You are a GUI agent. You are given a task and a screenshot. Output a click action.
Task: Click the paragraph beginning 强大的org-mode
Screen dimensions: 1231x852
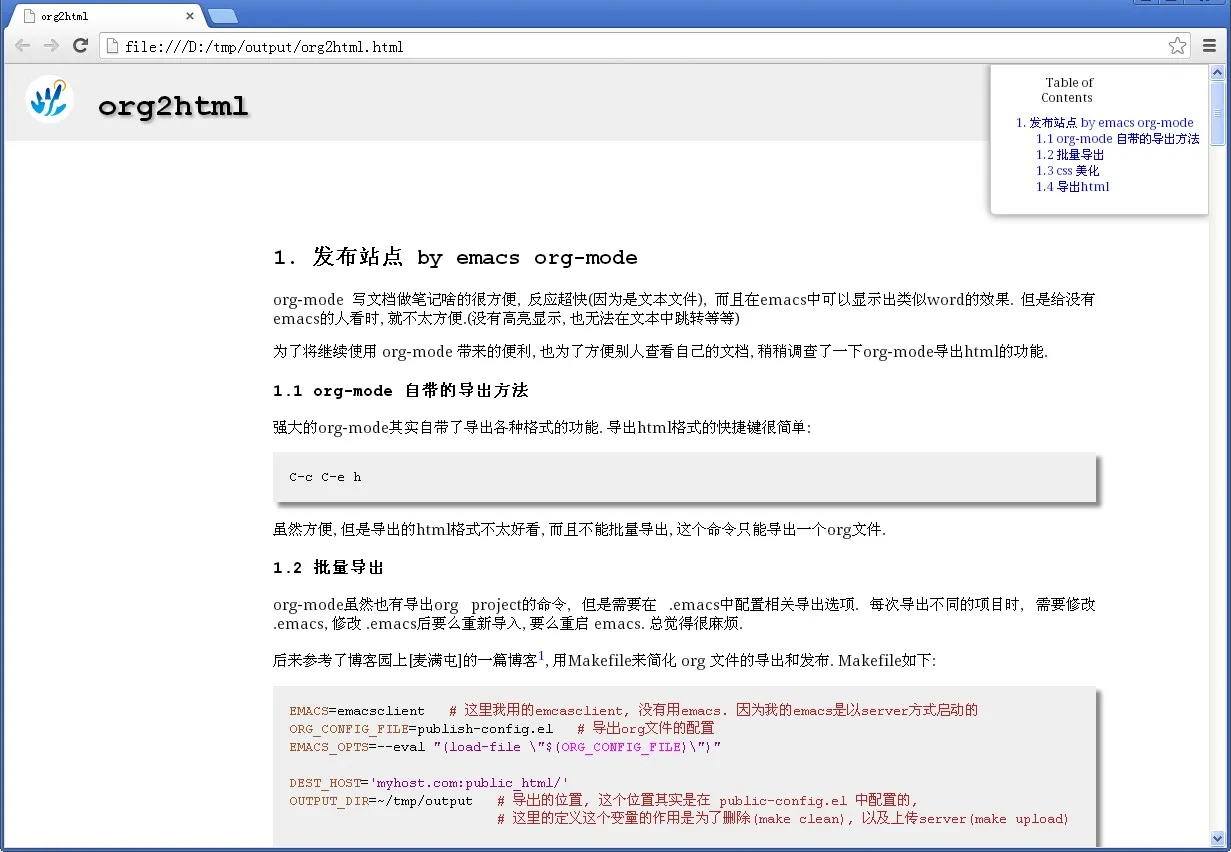point(542,428)
